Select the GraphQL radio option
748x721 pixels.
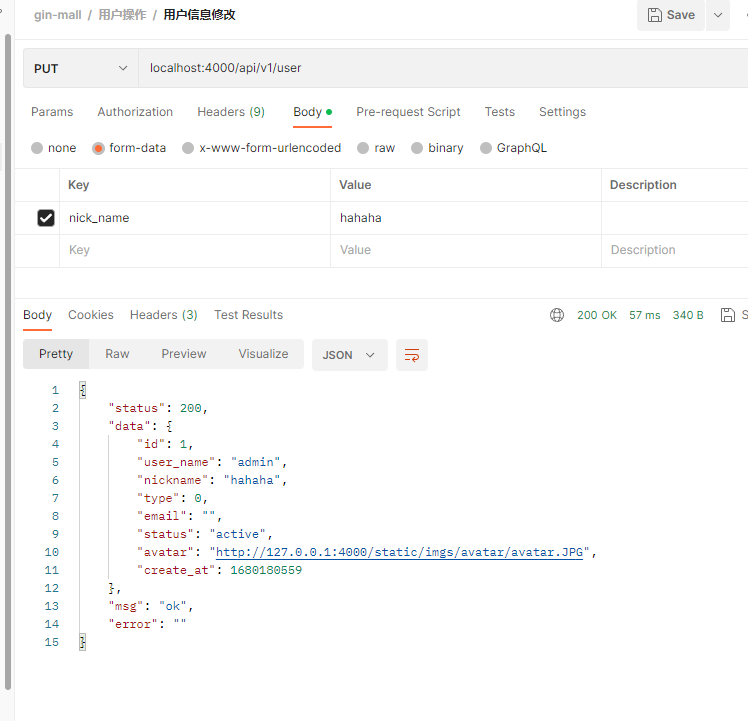pyautogui.click(x=487, y=148)
